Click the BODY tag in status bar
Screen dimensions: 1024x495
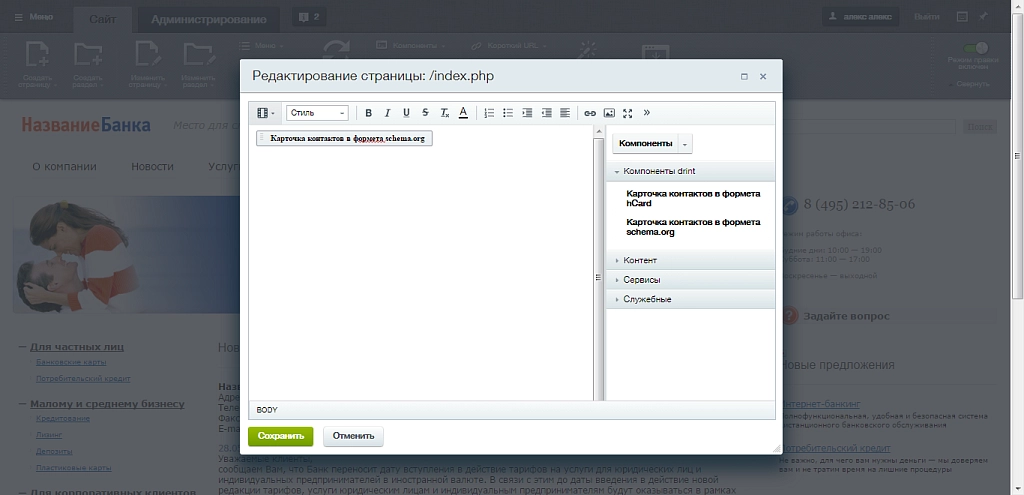[266, 410]
